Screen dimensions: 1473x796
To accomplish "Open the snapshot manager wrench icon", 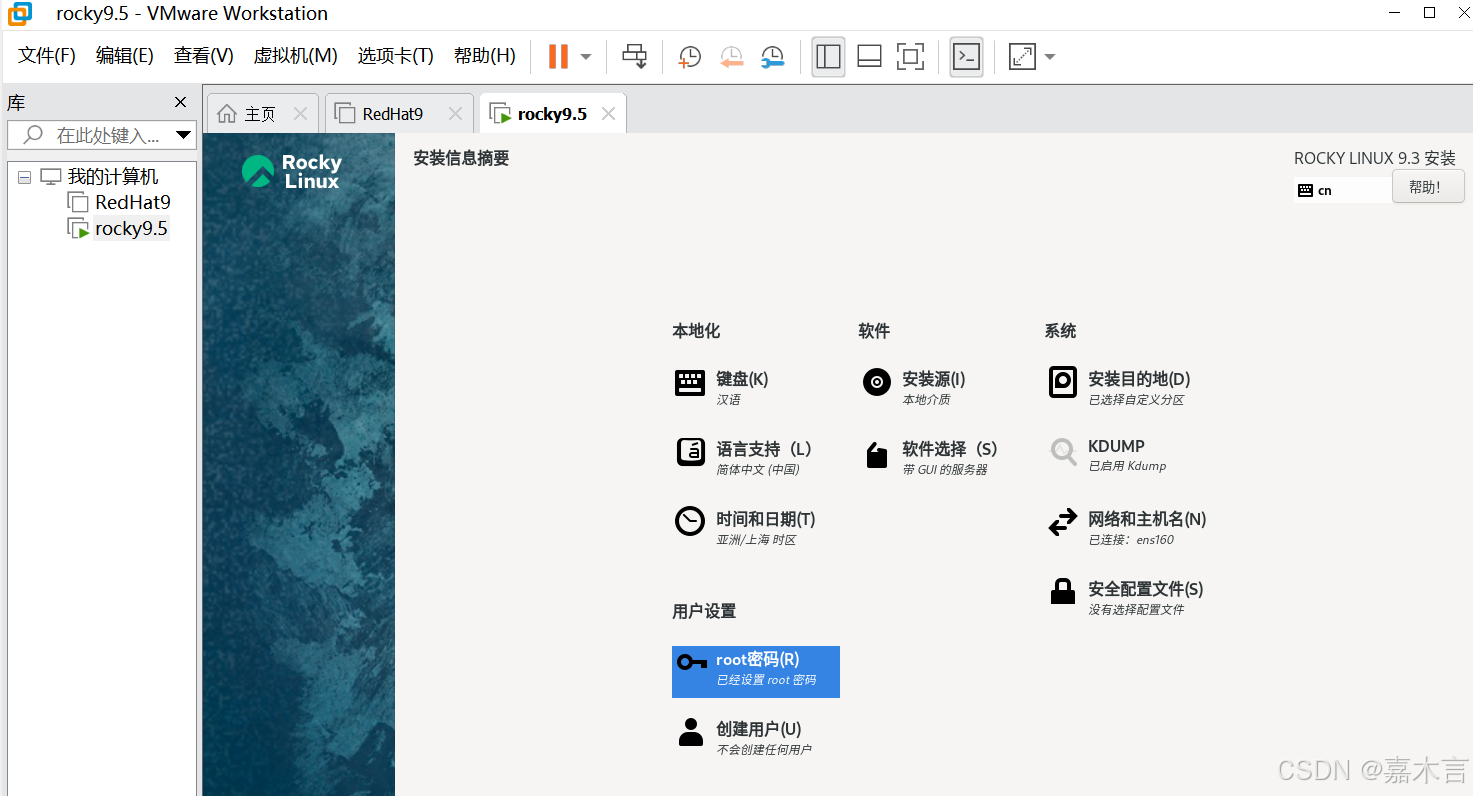I will click(x=773, y=57).
